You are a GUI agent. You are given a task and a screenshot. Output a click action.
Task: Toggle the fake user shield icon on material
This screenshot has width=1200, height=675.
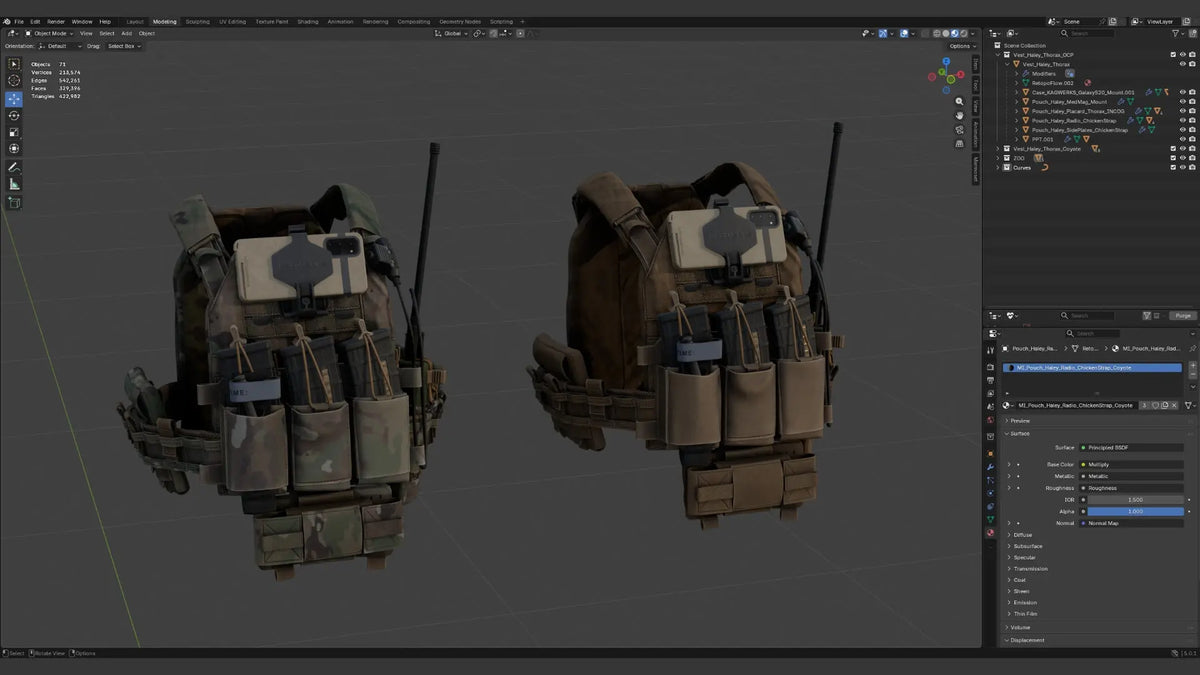click(x=1153, y=405)
